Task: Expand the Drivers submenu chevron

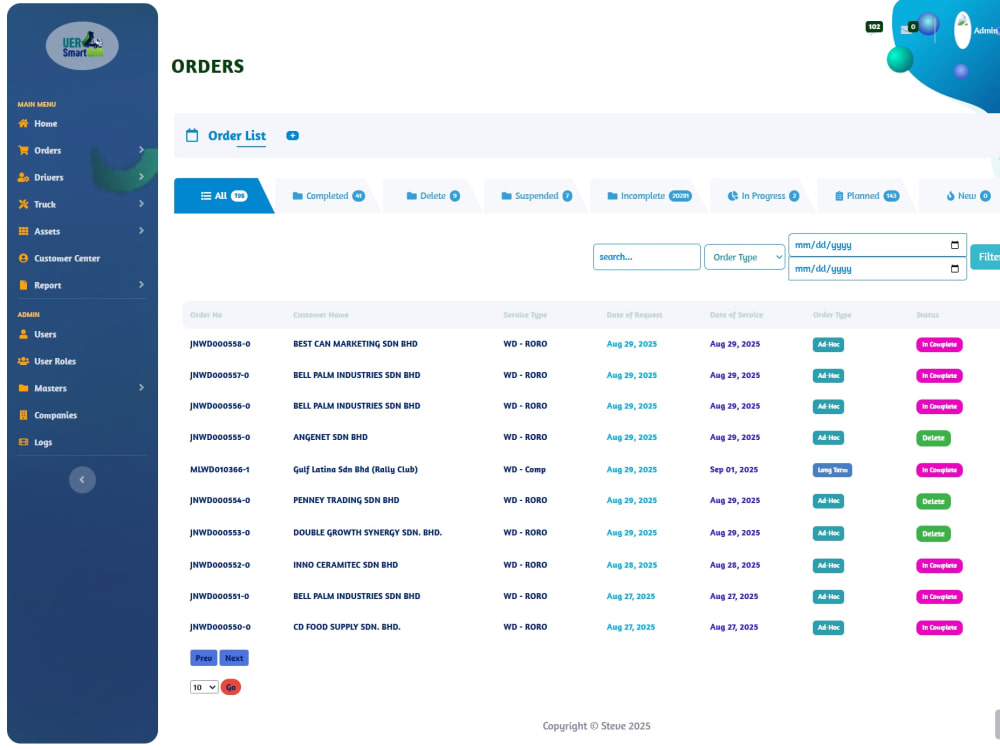Action: click(141, 177)
